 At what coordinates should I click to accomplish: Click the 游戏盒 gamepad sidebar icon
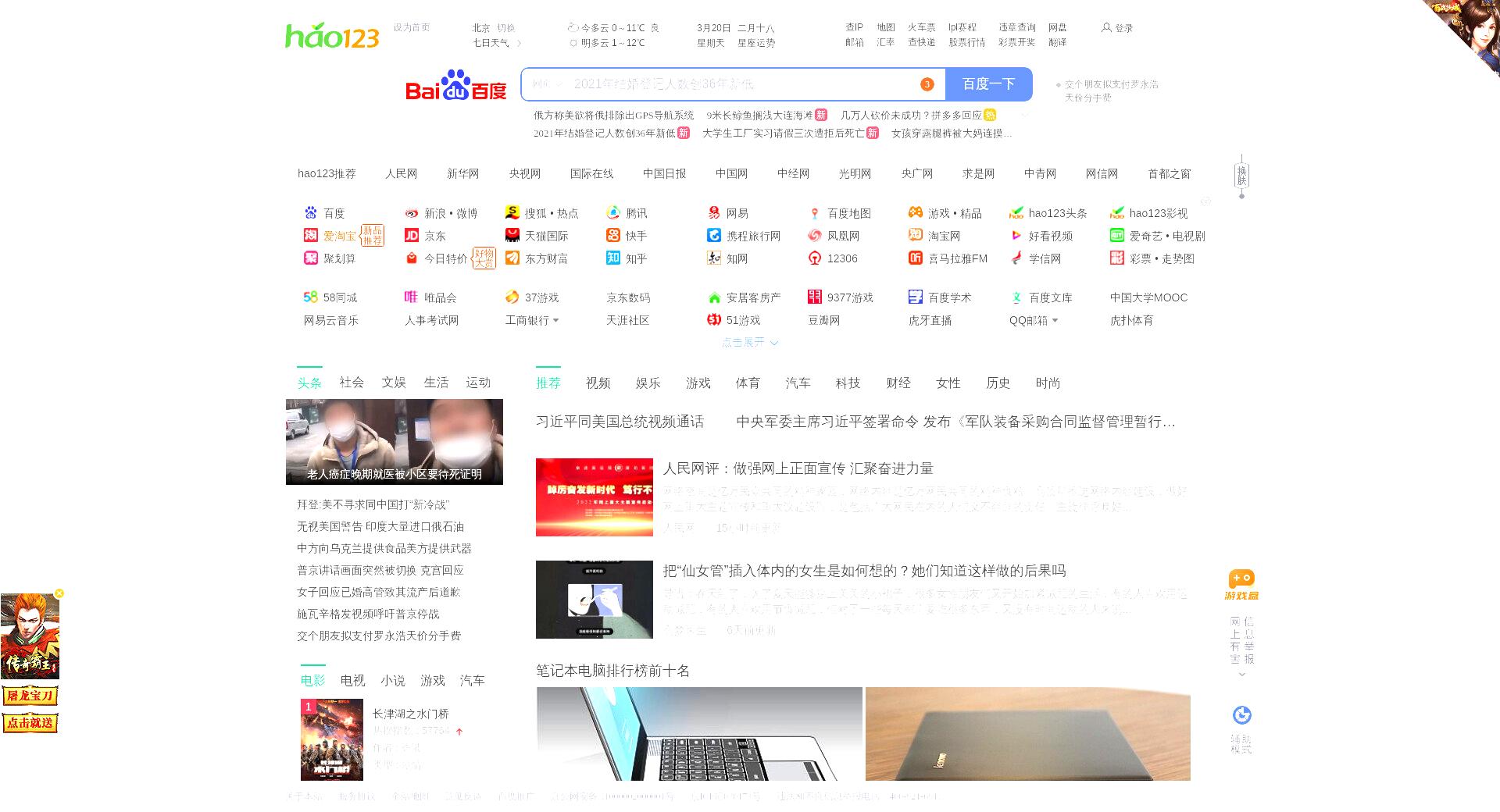1241,585
